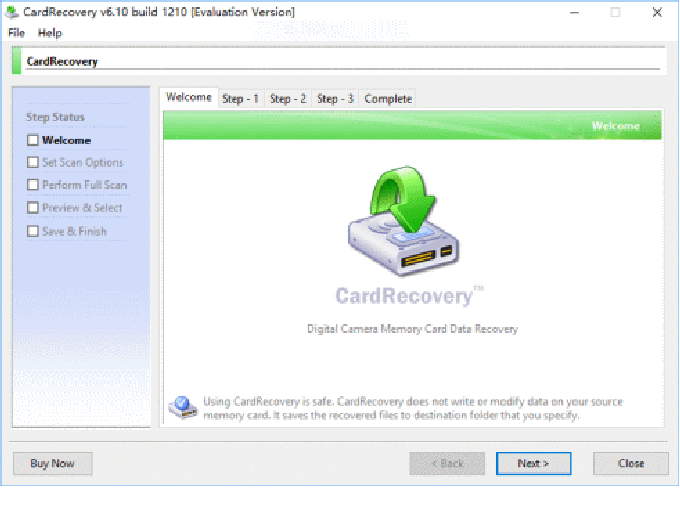The height and width of the screenshot is (519, 680).
Task: Click the CardRecovery header title text
Action: pos(62,62)
